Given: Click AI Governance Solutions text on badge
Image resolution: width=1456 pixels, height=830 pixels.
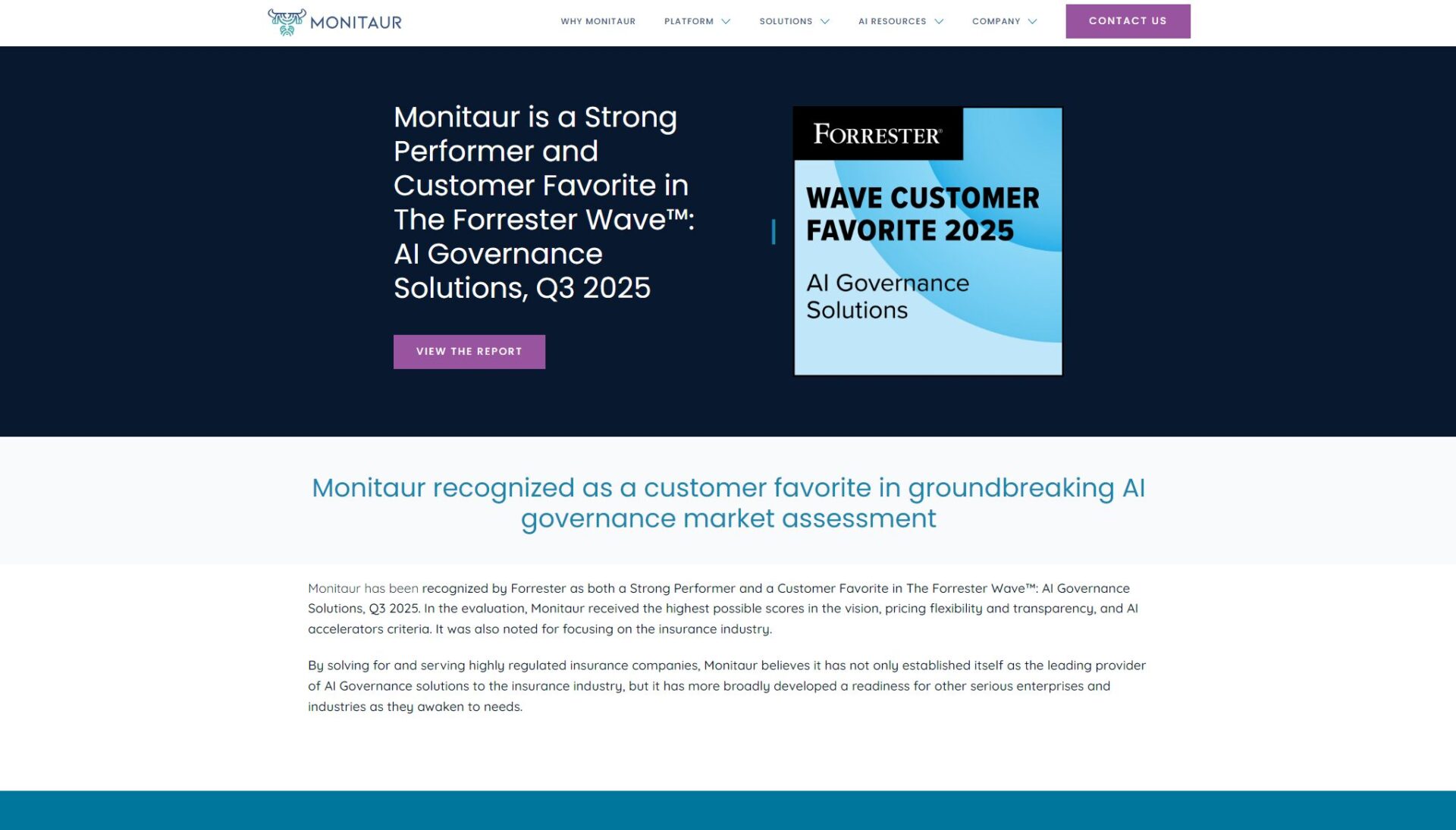Looking at the screenshot, I should [886, 296].
